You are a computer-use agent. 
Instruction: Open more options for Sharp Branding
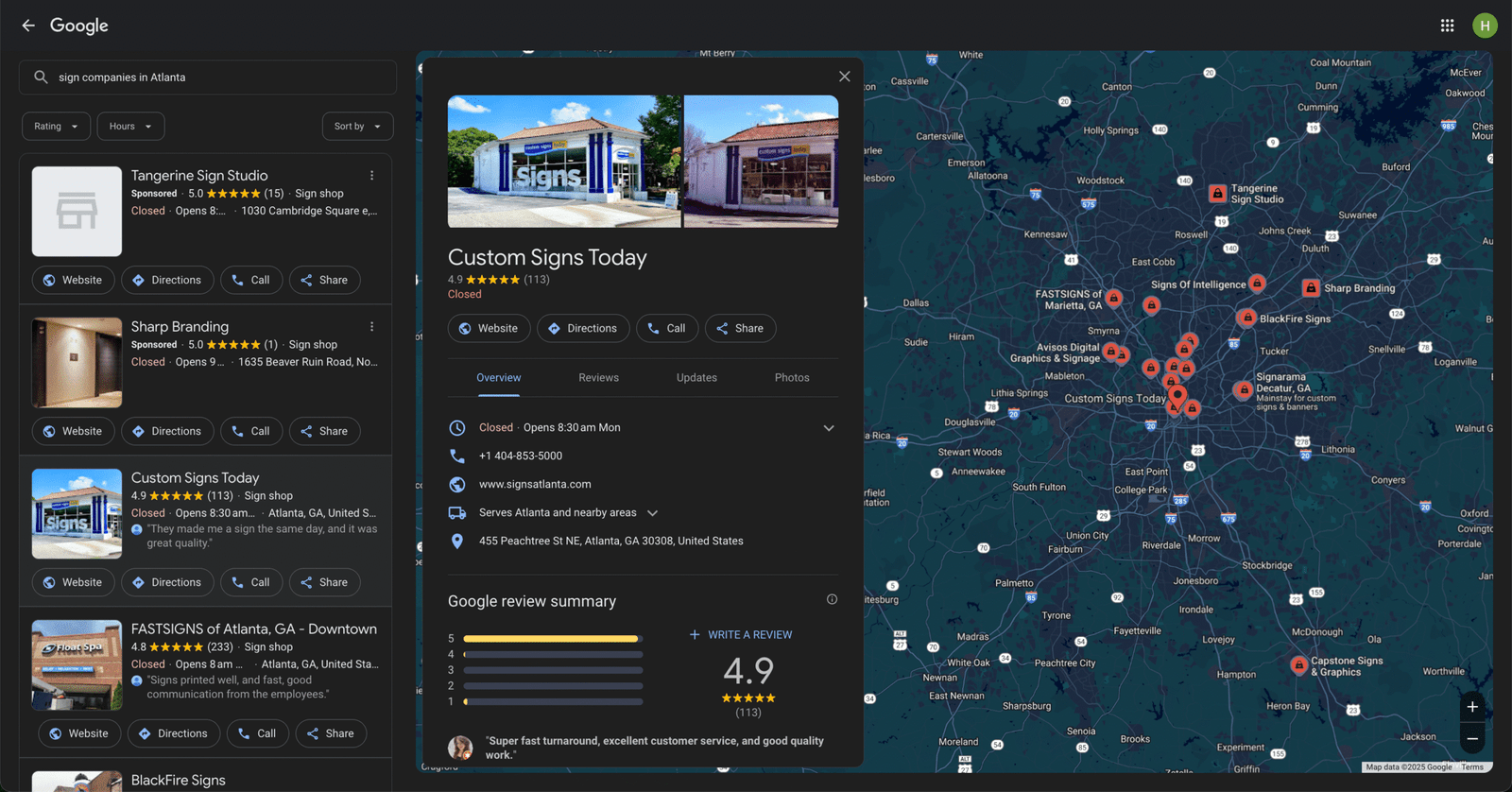[372, 327]
